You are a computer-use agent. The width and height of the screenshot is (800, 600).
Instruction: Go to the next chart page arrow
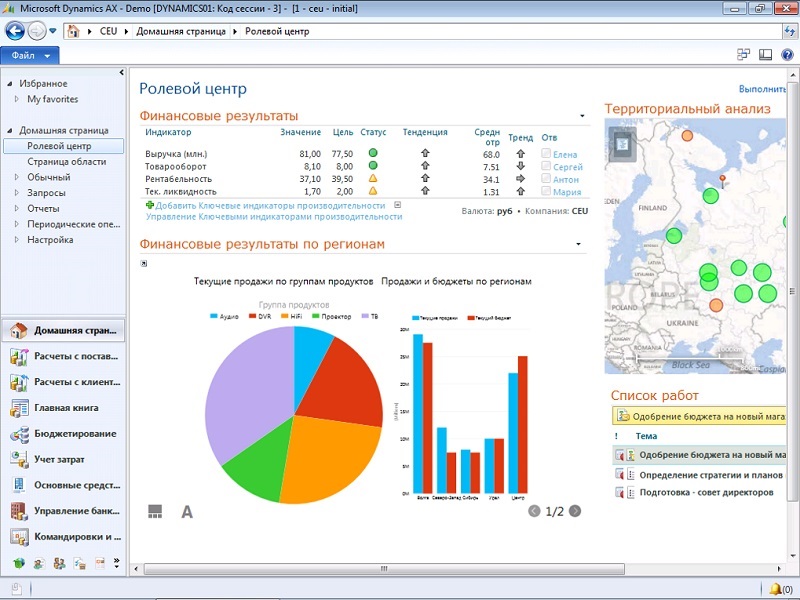click(575, 511)
